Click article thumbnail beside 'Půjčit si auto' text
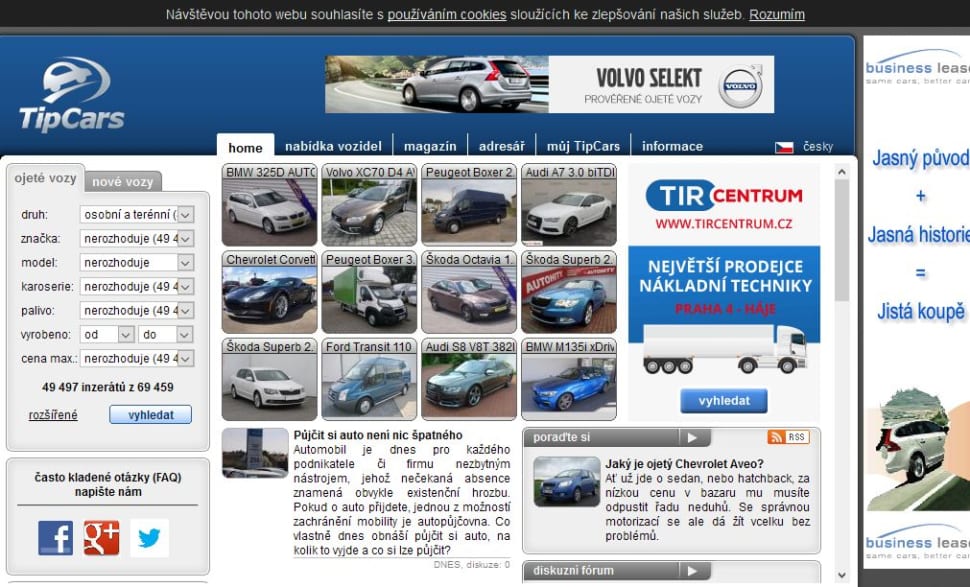The width and height of the screenshot is (970, 587). [255, 453]
